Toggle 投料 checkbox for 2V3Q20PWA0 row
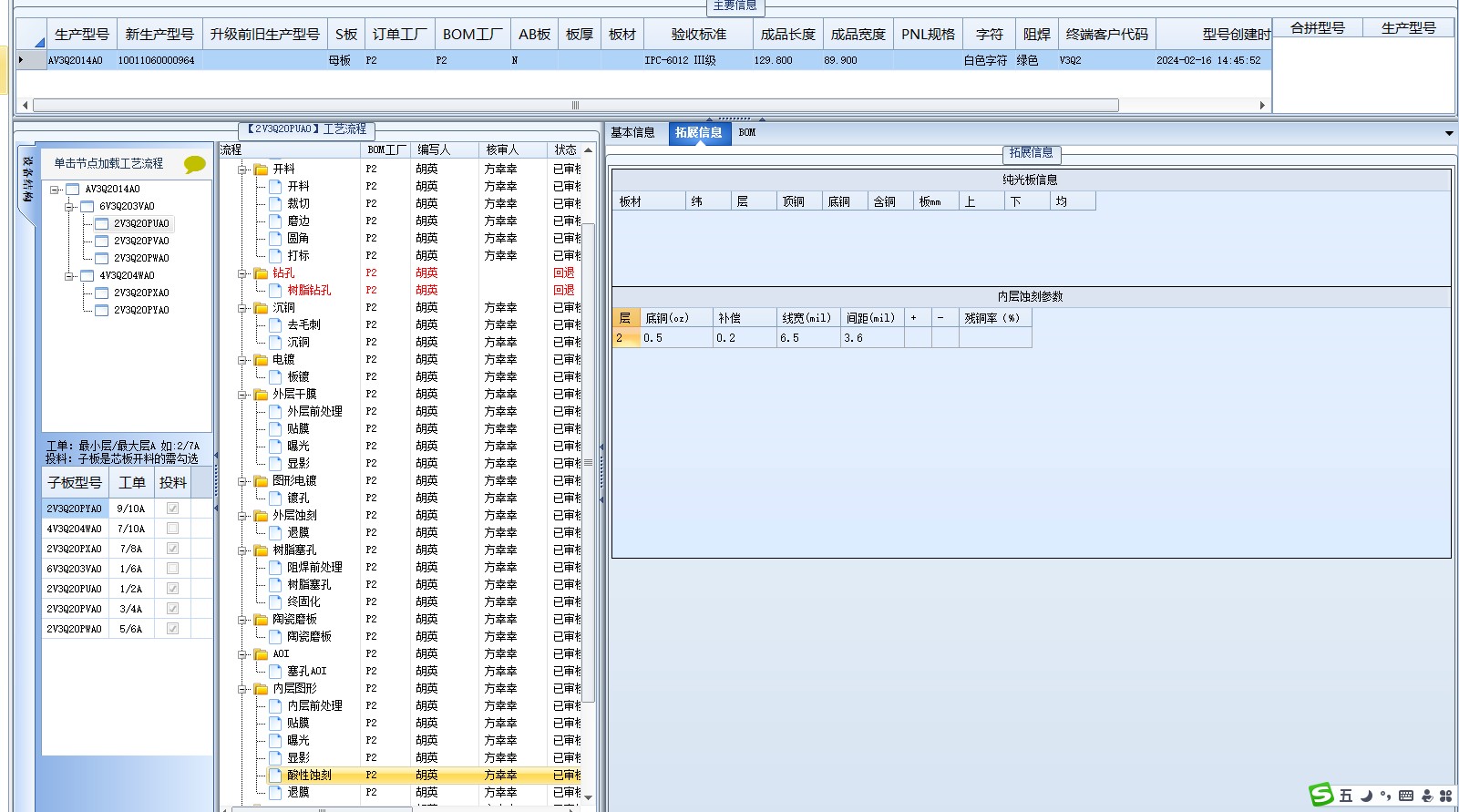Viewport: 1459px width, 812px height. tap(172, 629)
